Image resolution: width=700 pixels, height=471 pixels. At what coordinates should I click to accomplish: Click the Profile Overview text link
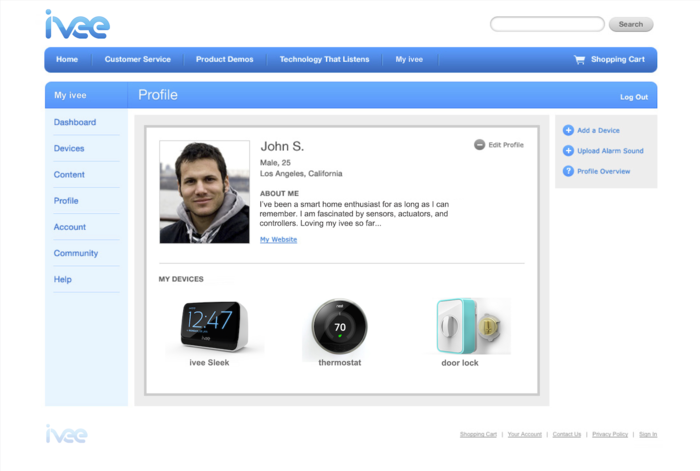click(604, 171)
